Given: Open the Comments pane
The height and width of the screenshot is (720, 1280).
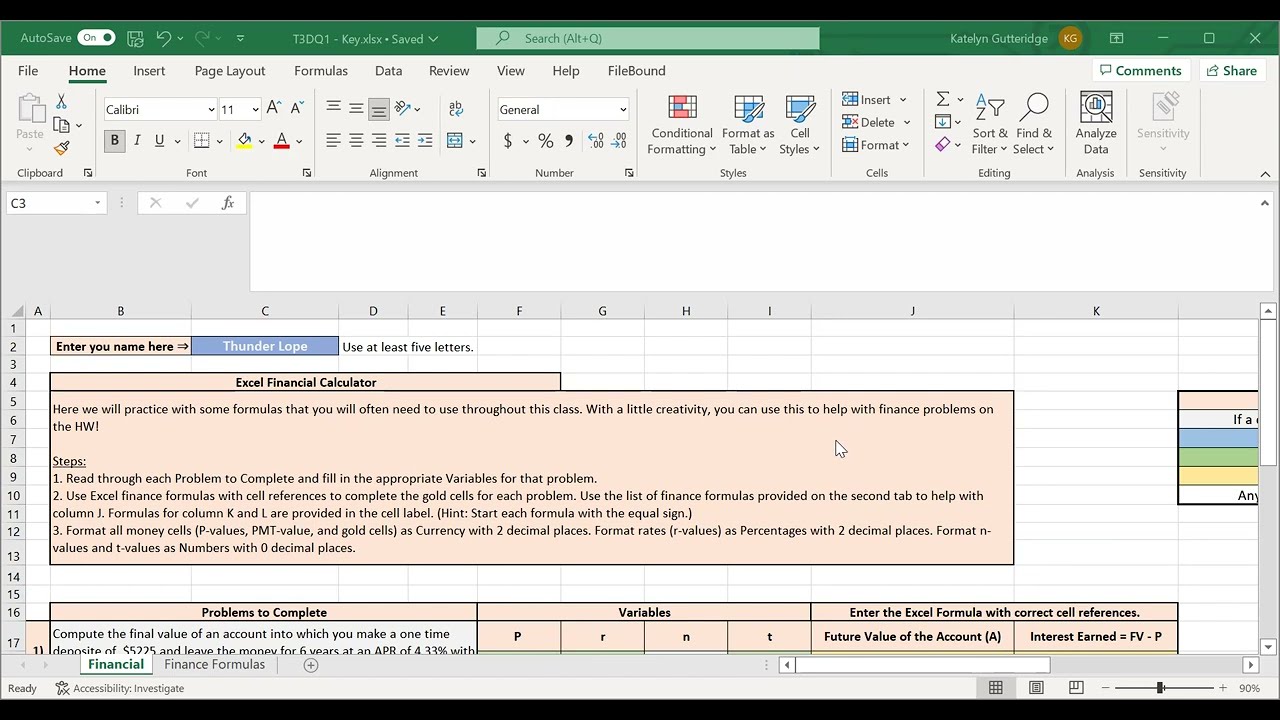Looking at the screenshot, I should [1140, 71].
